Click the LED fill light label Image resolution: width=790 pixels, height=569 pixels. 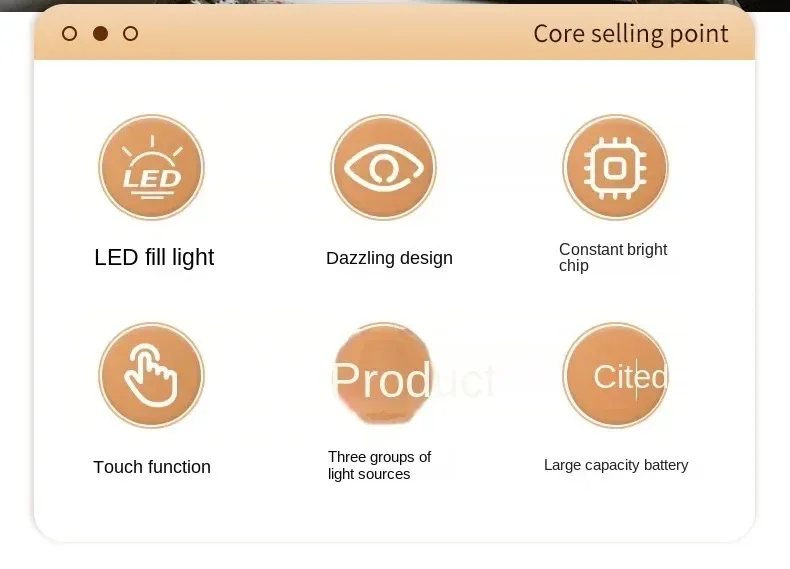154,257
